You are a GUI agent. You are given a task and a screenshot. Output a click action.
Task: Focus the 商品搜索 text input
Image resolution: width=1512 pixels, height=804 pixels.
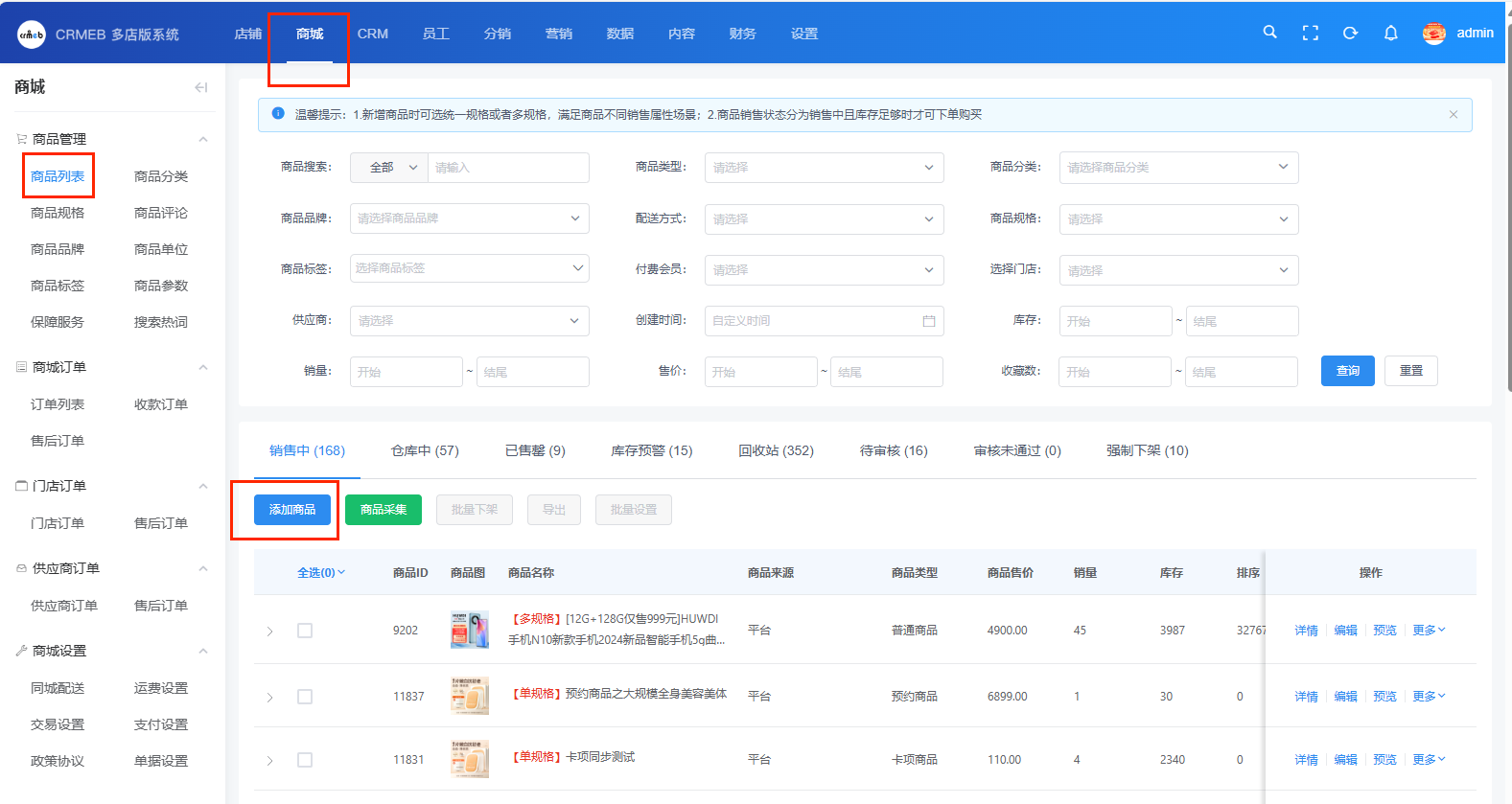tap(508, 167)
